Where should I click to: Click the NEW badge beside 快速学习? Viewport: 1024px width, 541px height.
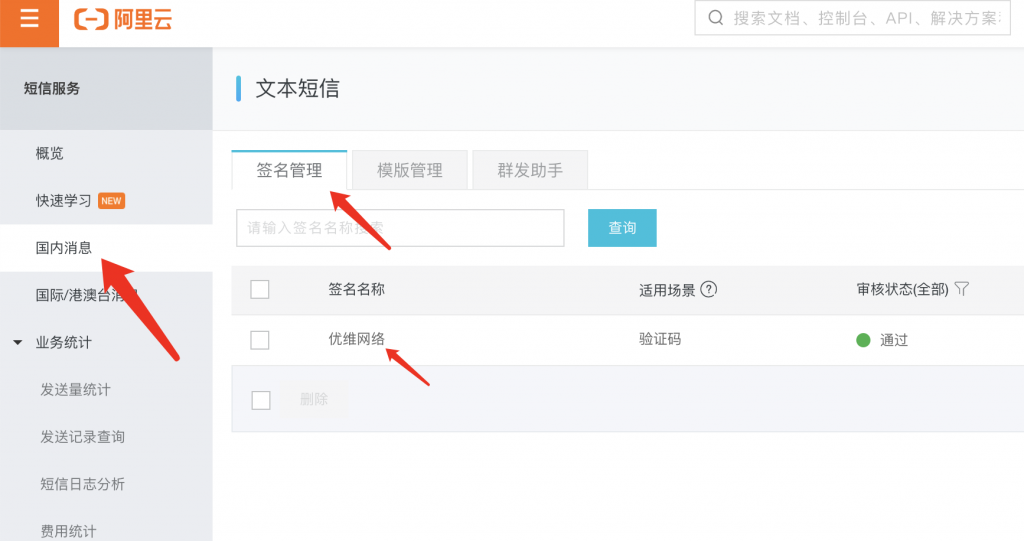(x=111, y=201)
